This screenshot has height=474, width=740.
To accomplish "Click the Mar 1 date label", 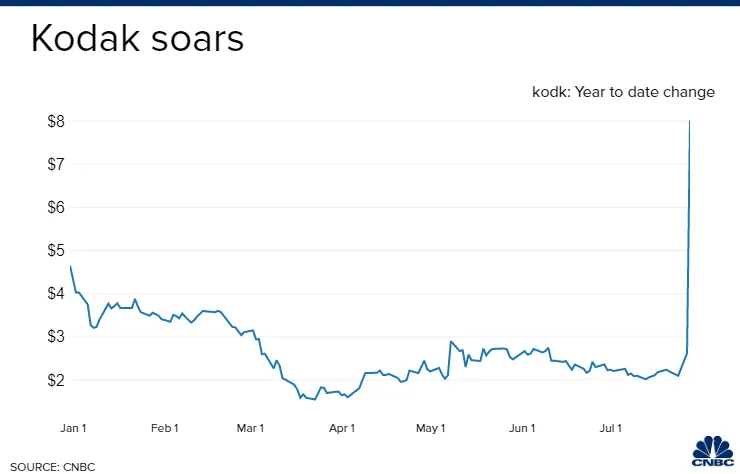I will (248, 428).
